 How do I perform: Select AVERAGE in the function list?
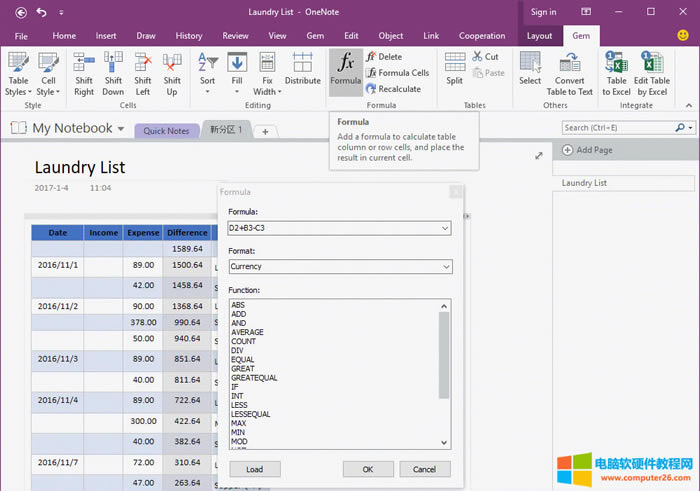(247, 332)
